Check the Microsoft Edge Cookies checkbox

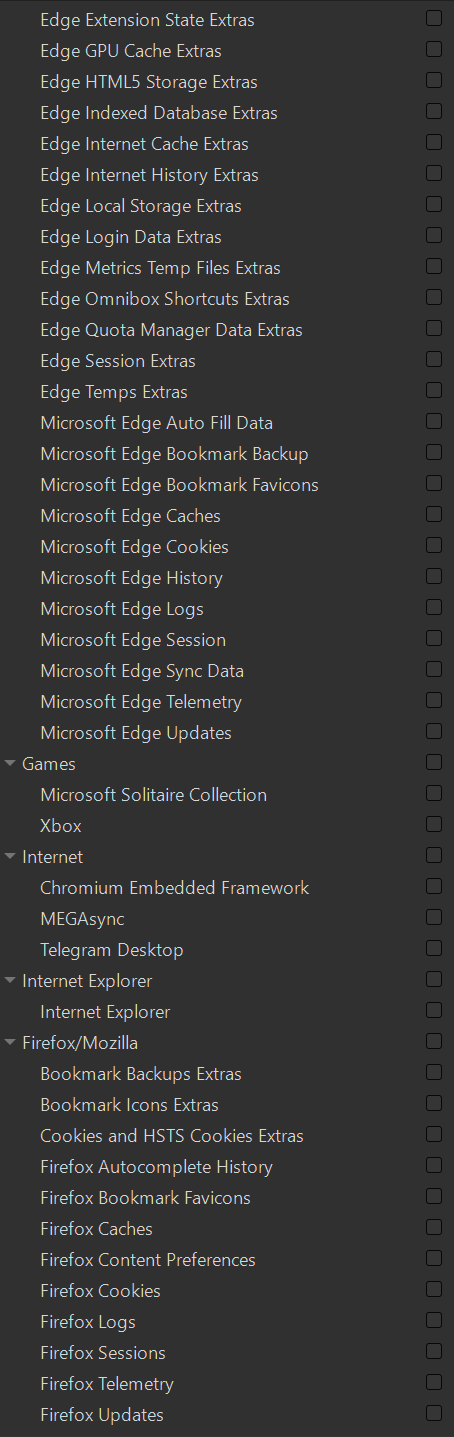pos(434,545)
